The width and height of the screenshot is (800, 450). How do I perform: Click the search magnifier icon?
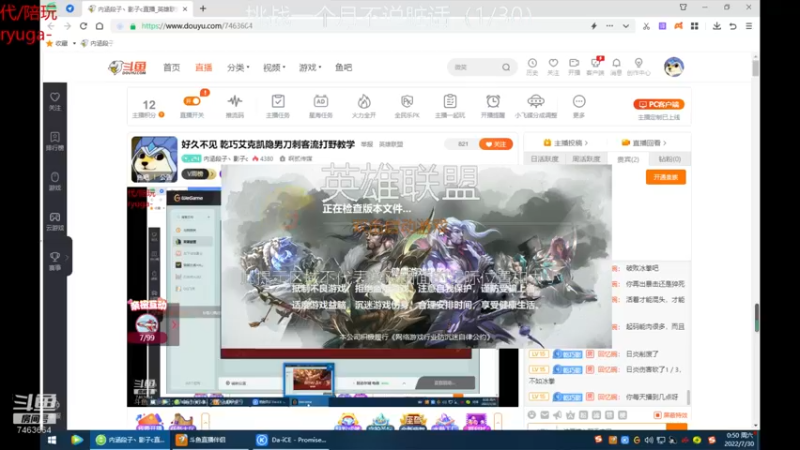pyautogui.click(x=506, y=67)
